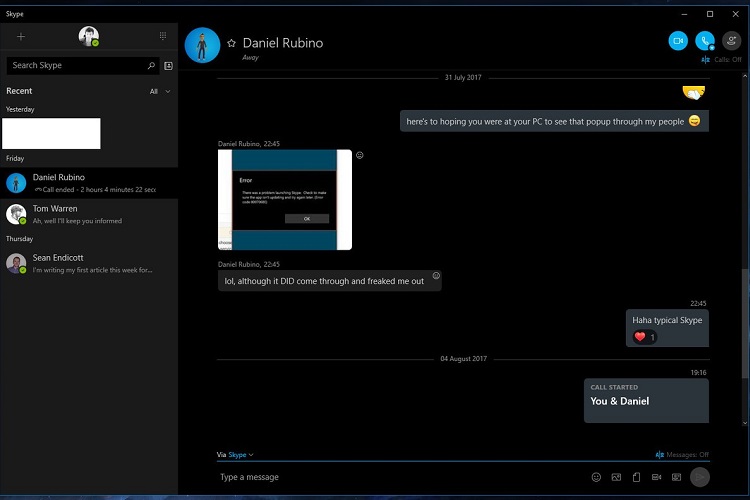Minimize the Skype window
The height and width of the screenshot is (500, 750).
[684, 14]
